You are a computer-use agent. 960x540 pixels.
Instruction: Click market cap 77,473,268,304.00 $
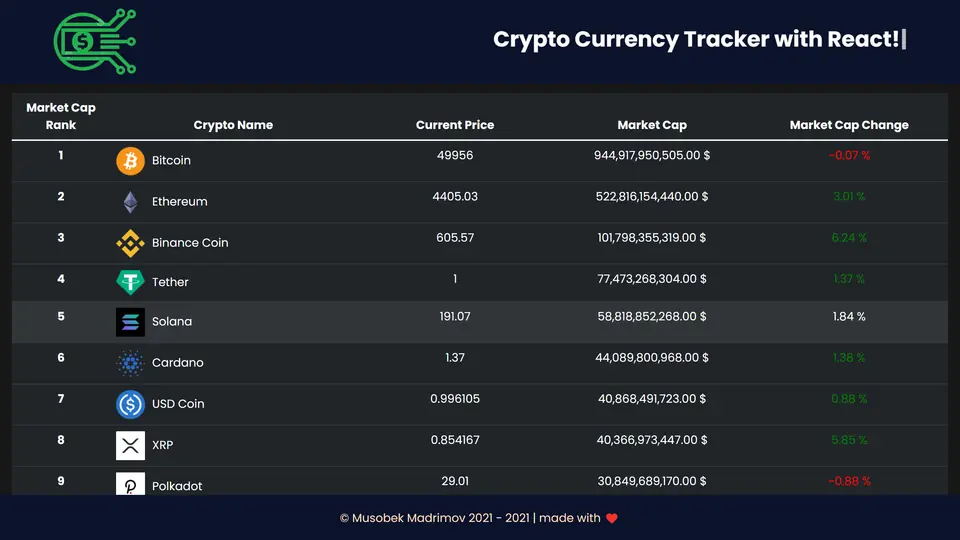pos(652,279)
